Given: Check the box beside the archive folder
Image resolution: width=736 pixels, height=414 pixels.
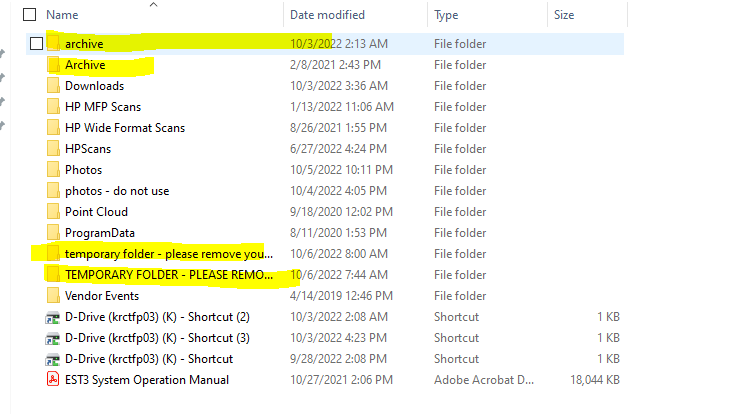Looking at the screenshot, I should 37,43.
